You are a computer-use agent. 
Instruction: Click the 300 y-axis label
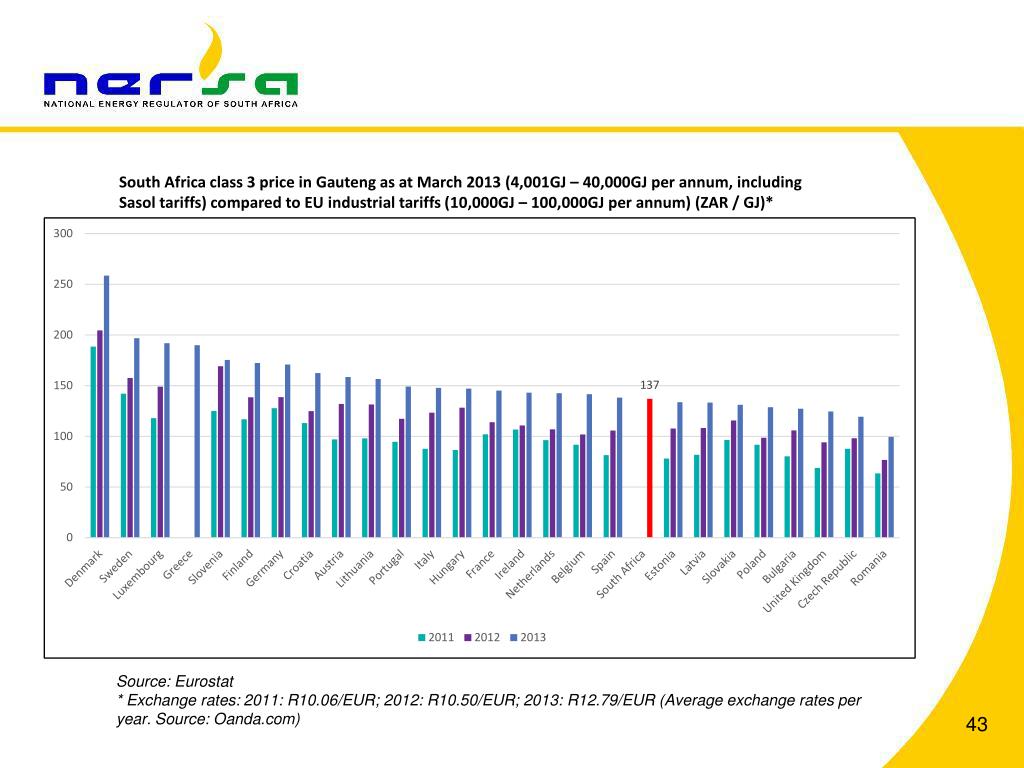tap(64, 234)
